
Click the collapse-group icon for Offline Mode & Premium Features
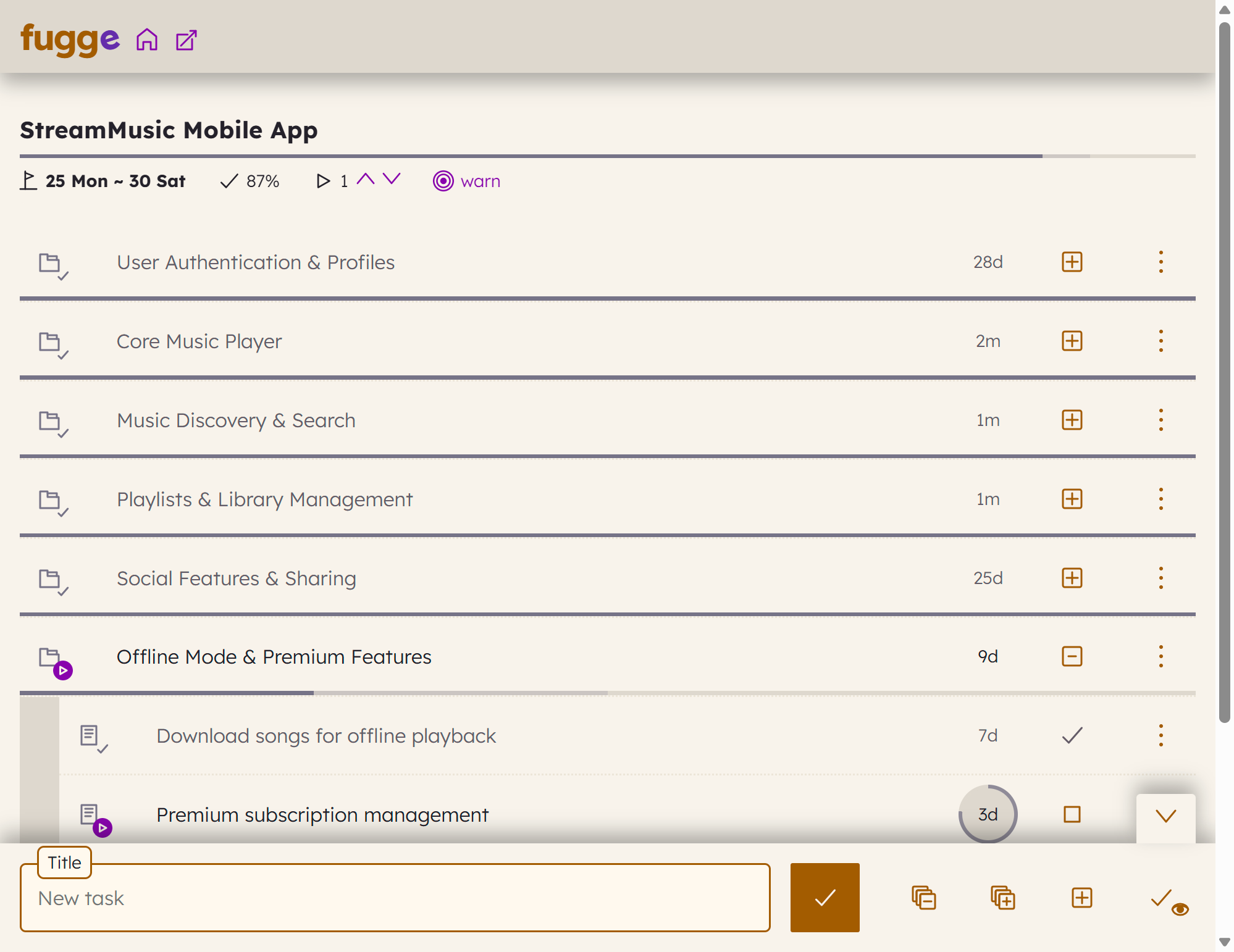1072,656
